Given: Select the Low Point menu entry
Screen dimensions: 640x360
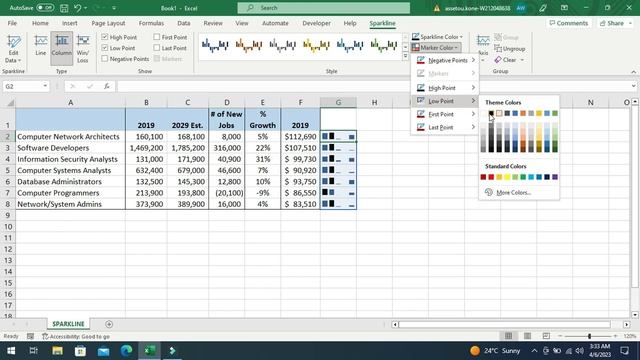Looking at the screenshot, I should click(445, 101).
